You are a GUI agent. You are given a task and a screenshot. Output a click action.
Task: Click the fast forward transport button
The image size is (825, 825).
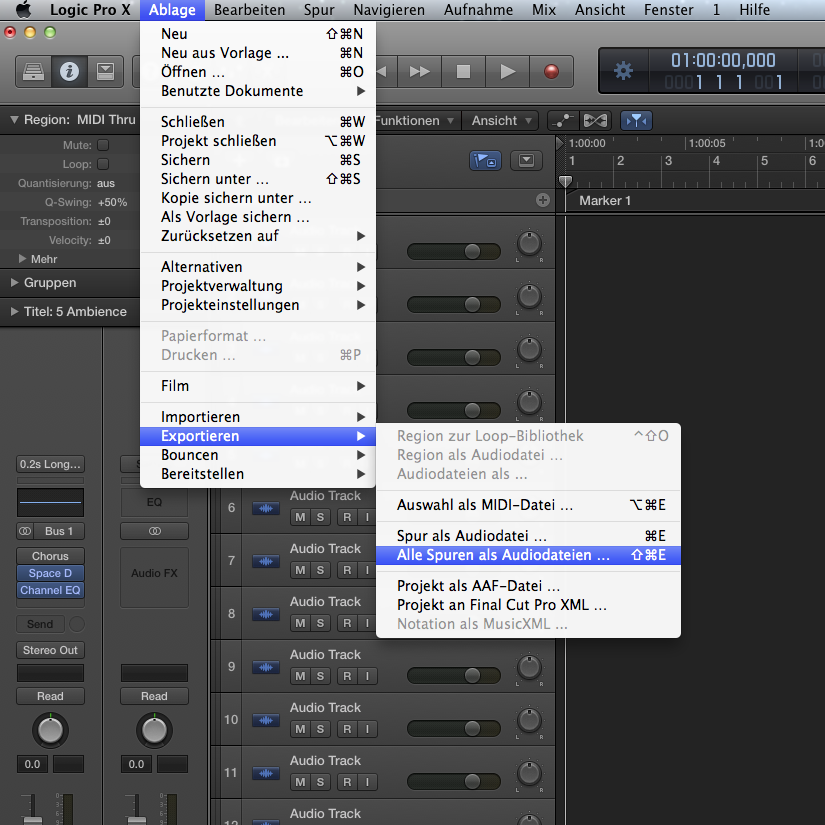(x=419, y=71)
